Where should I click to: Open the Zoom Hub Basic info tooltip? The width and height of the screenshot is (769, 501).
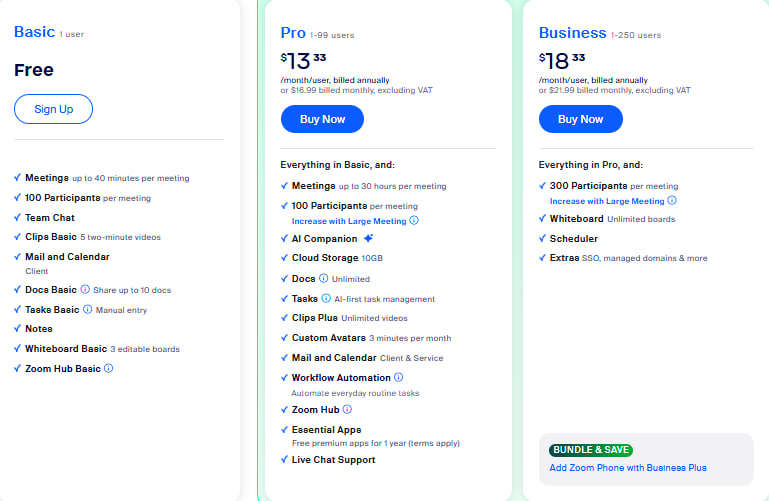point(109,368)
